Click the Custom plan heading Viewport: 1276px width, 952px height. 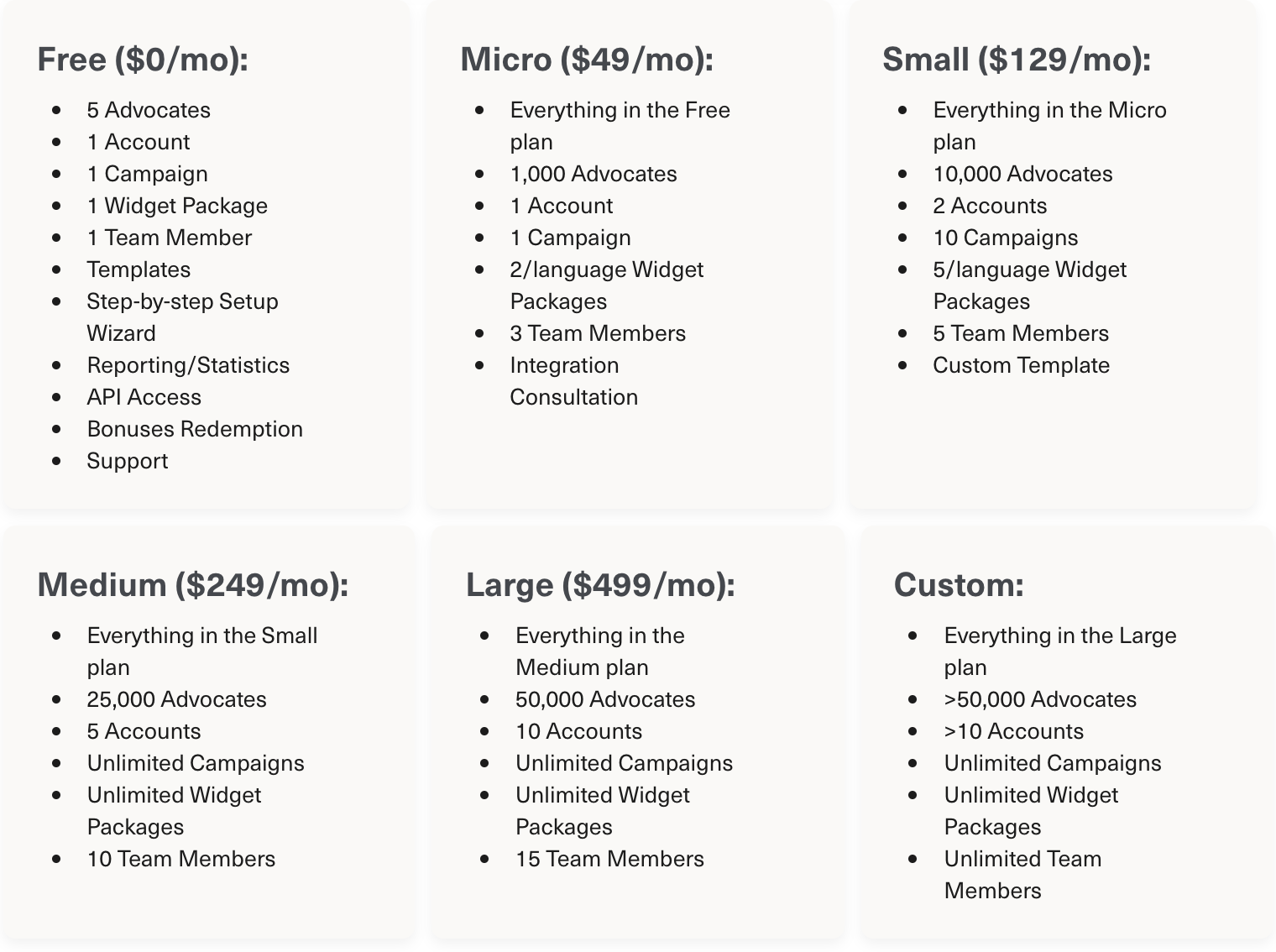coord(959,585)
